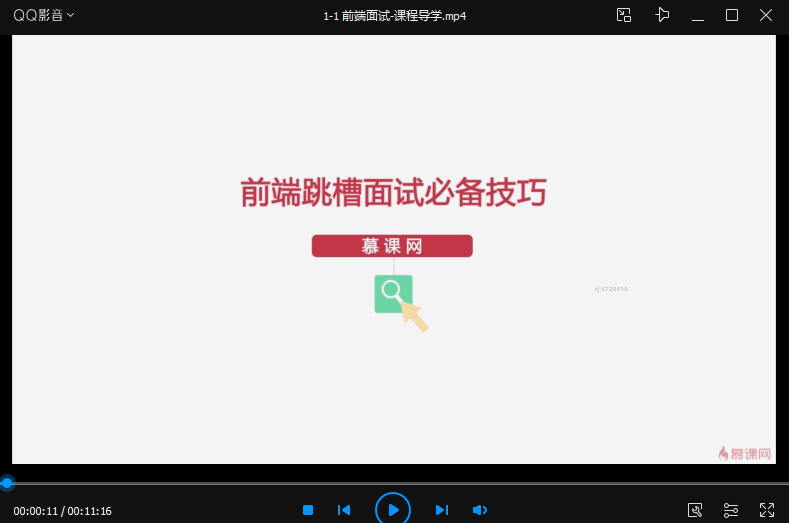Click the 00:00:11 / 00:11:16 time display
789x523 pixels.
pos(62,511)
